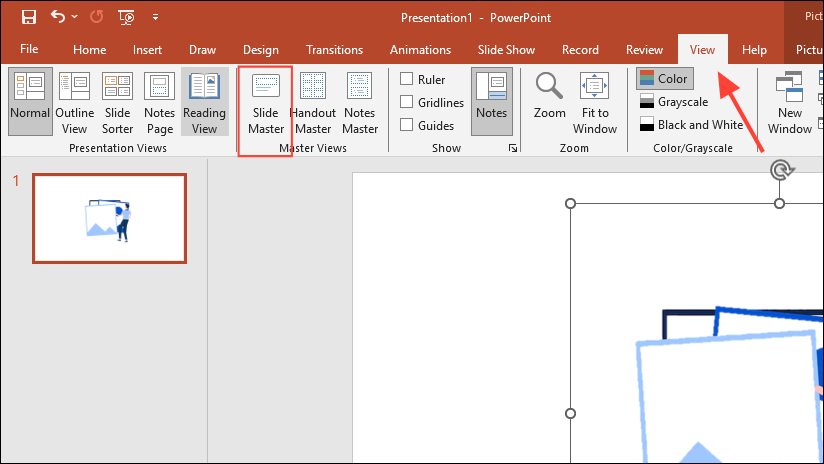
Task: Select the Design tab
Action: (261, 49)
